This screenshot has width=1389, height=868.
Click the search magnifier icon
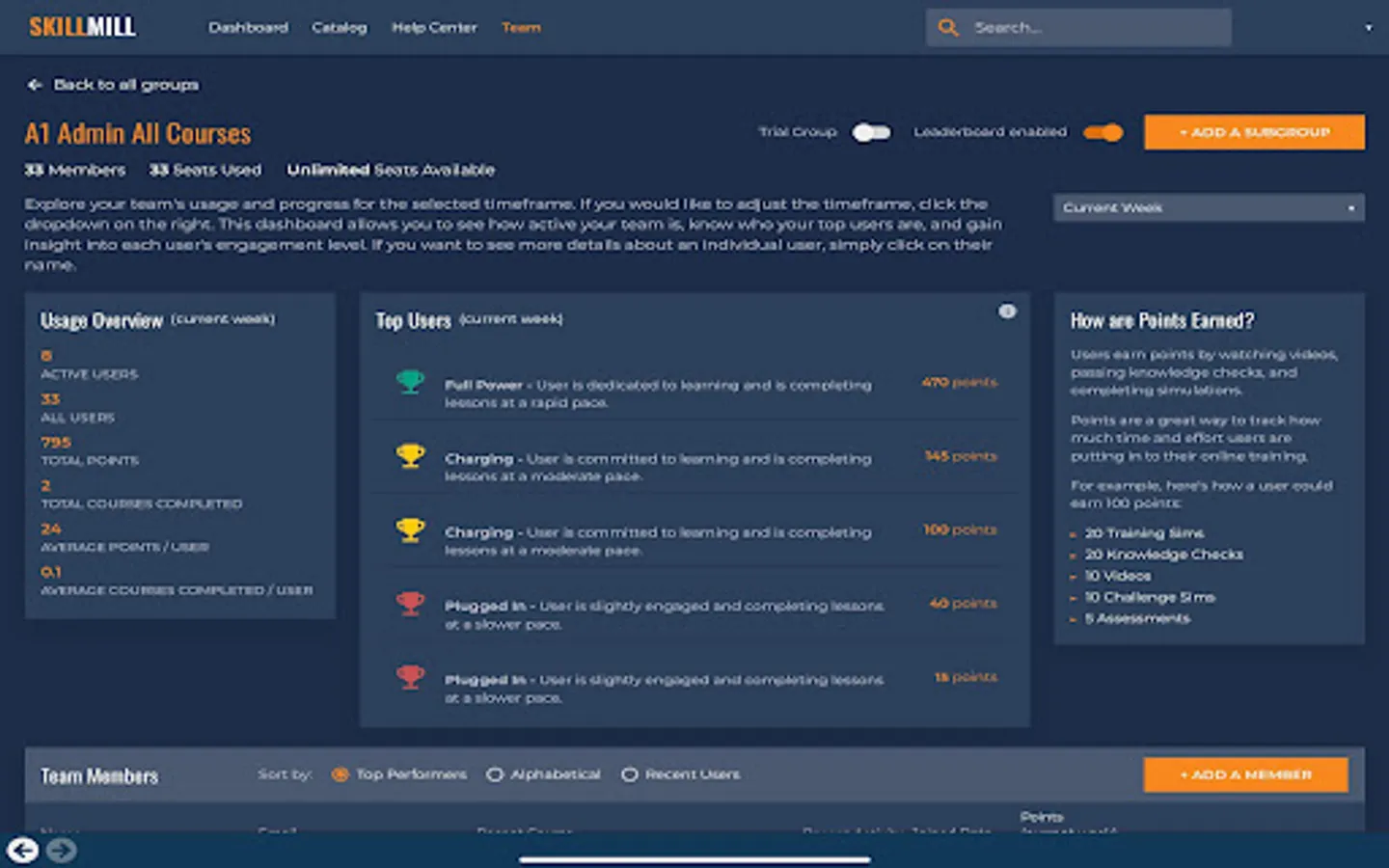948,28
